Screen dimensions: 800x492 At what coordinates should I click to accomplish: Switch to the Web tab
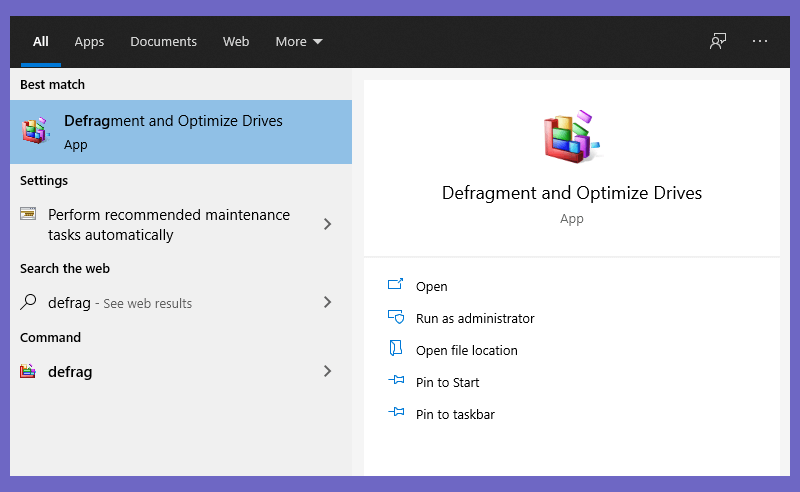coord(236,41)
